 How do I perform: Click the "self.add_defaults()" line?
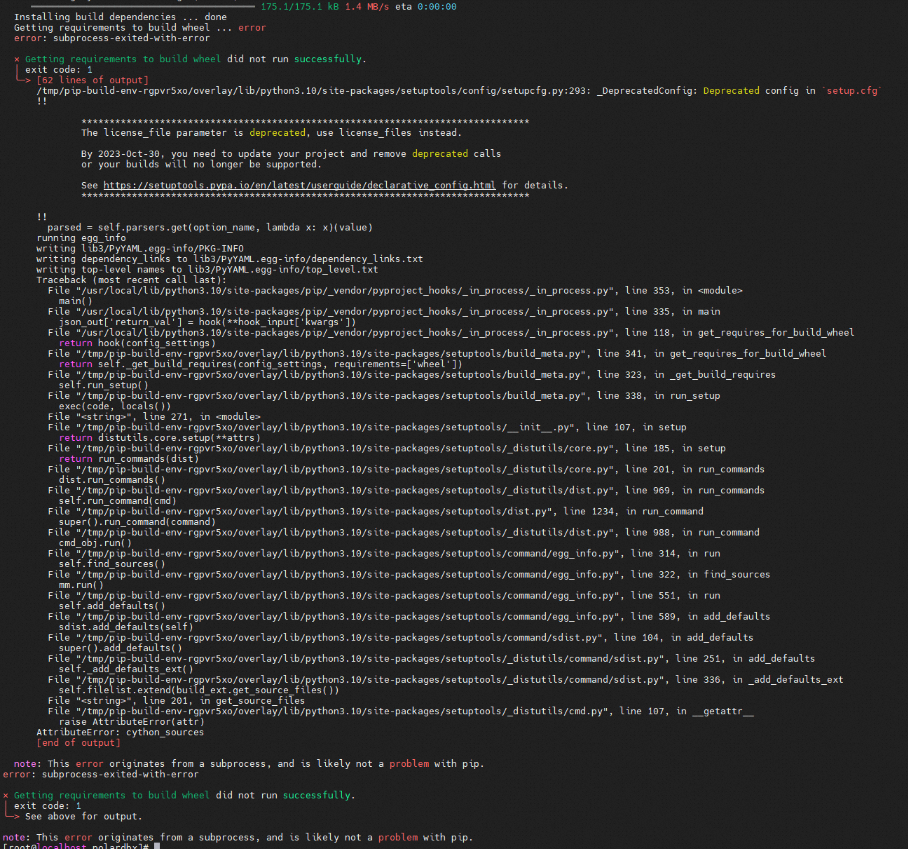[x=112, y=606]
